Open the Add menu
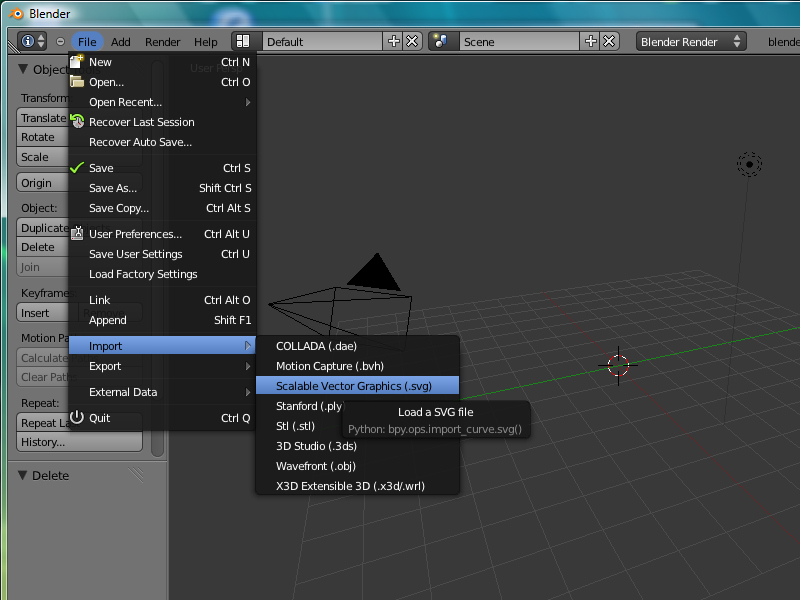 [x=121, y=42]
